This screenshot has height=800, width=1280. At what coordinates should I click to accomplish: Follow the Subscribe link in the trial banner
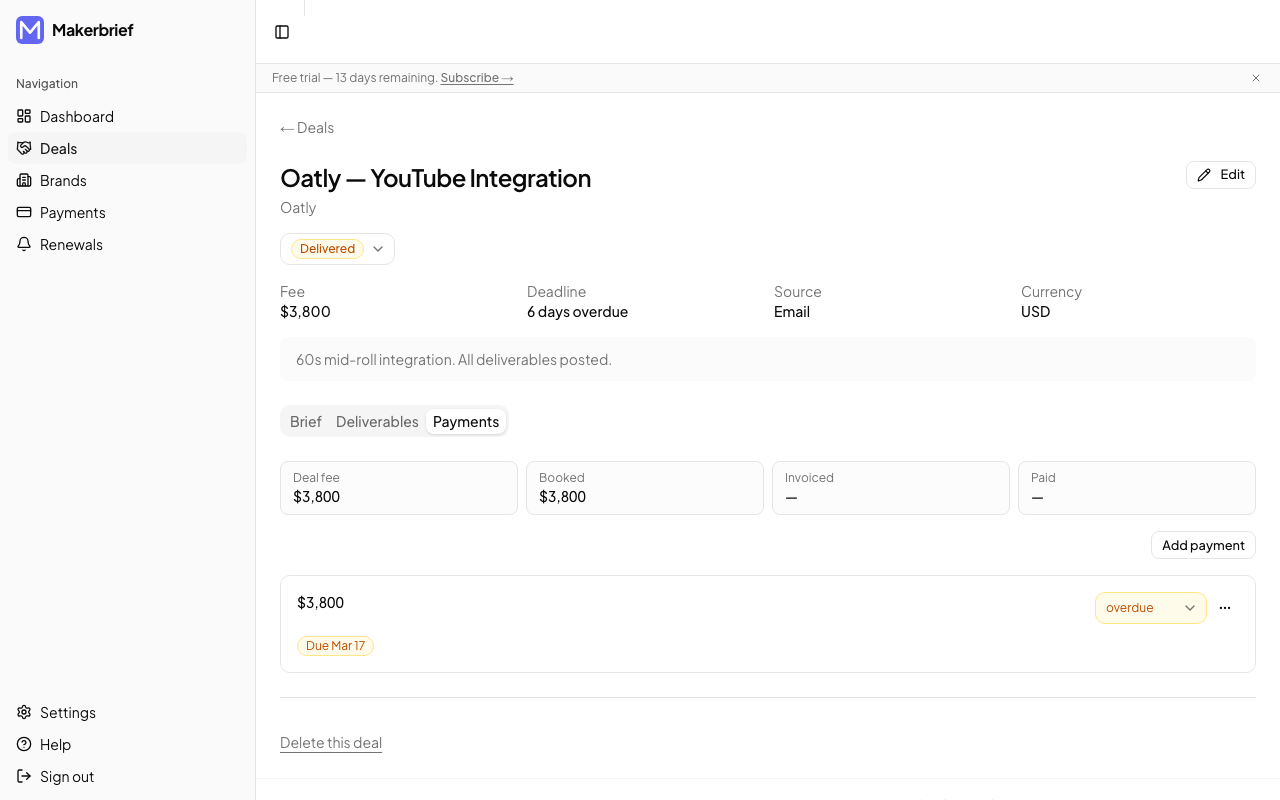476,77
